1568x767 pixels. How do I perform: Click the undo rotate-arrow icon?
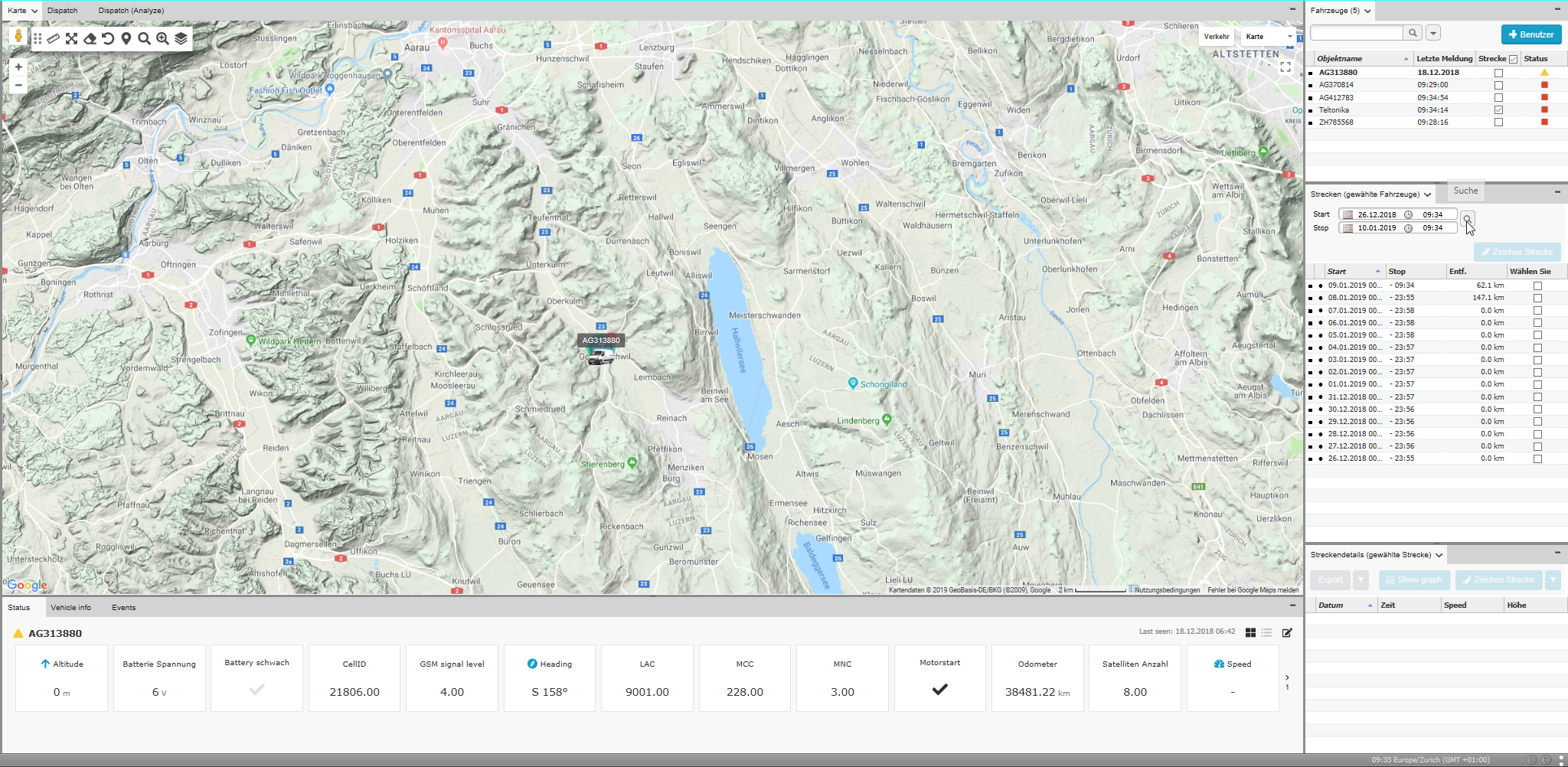108,38
